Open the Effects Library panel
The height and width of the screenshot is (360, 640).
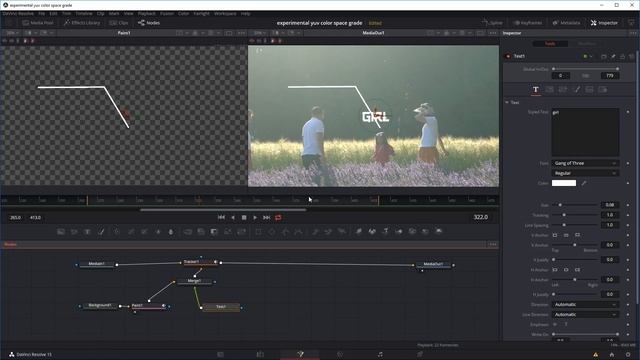click(82, 23)
